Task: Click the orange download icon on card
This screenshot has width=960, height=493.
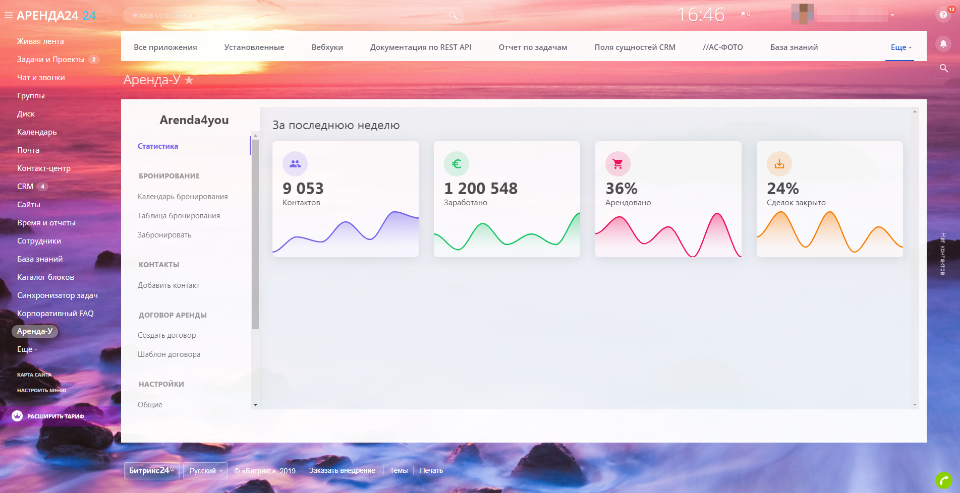Action: [779, 164]
